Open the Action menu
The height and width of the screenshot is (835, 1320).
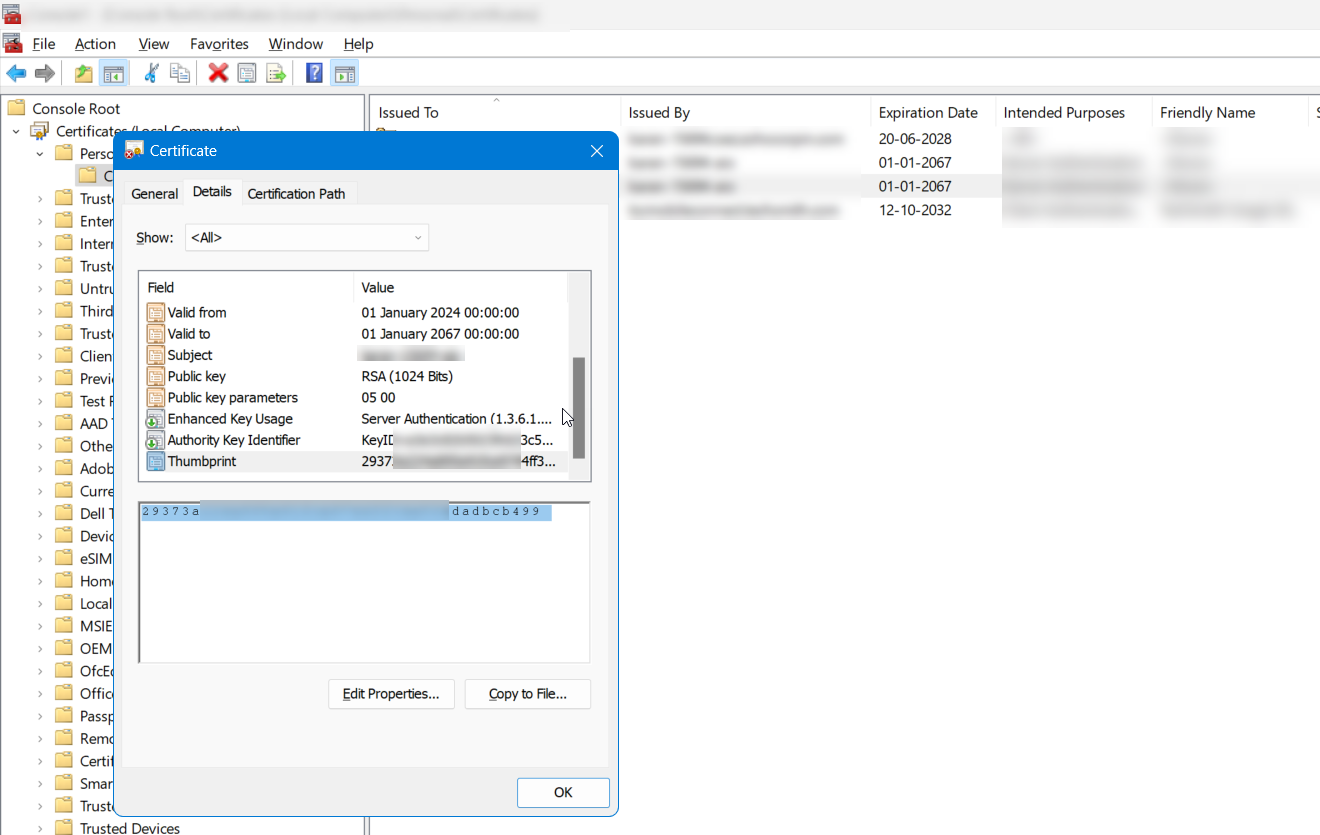pos(95,44)
